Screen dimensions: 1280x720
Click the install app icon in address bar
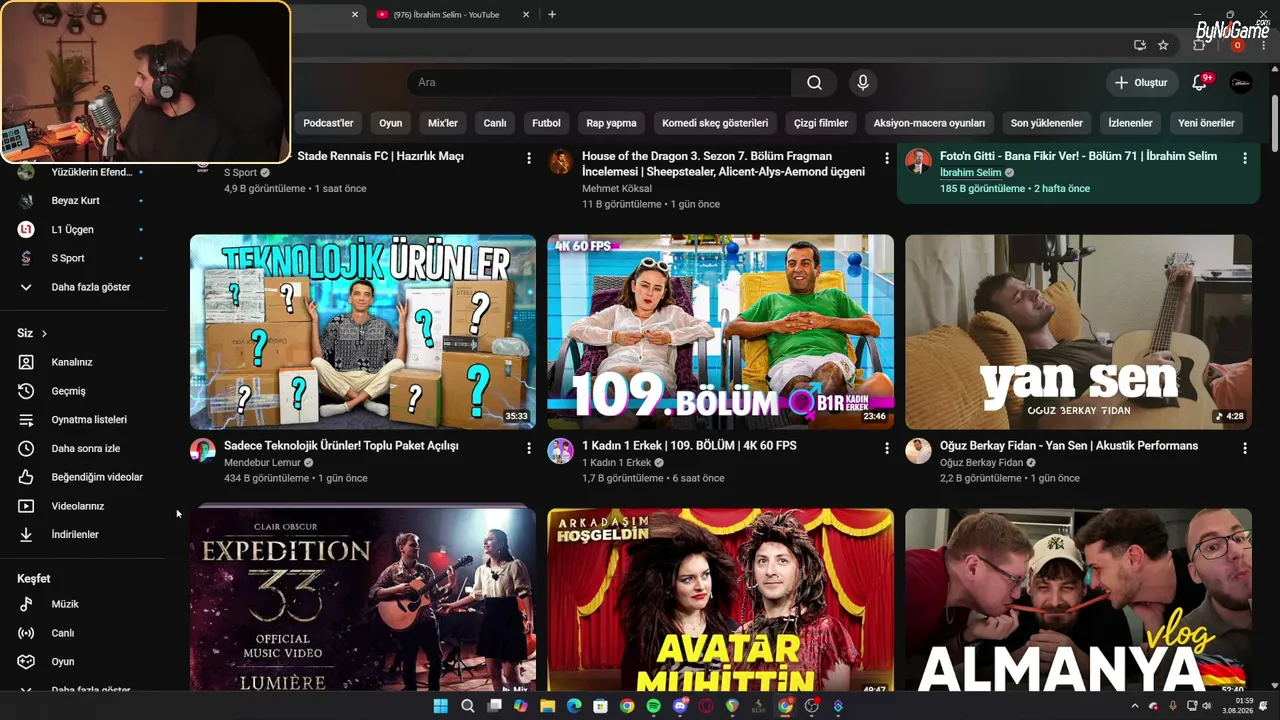pos(1139,45)
